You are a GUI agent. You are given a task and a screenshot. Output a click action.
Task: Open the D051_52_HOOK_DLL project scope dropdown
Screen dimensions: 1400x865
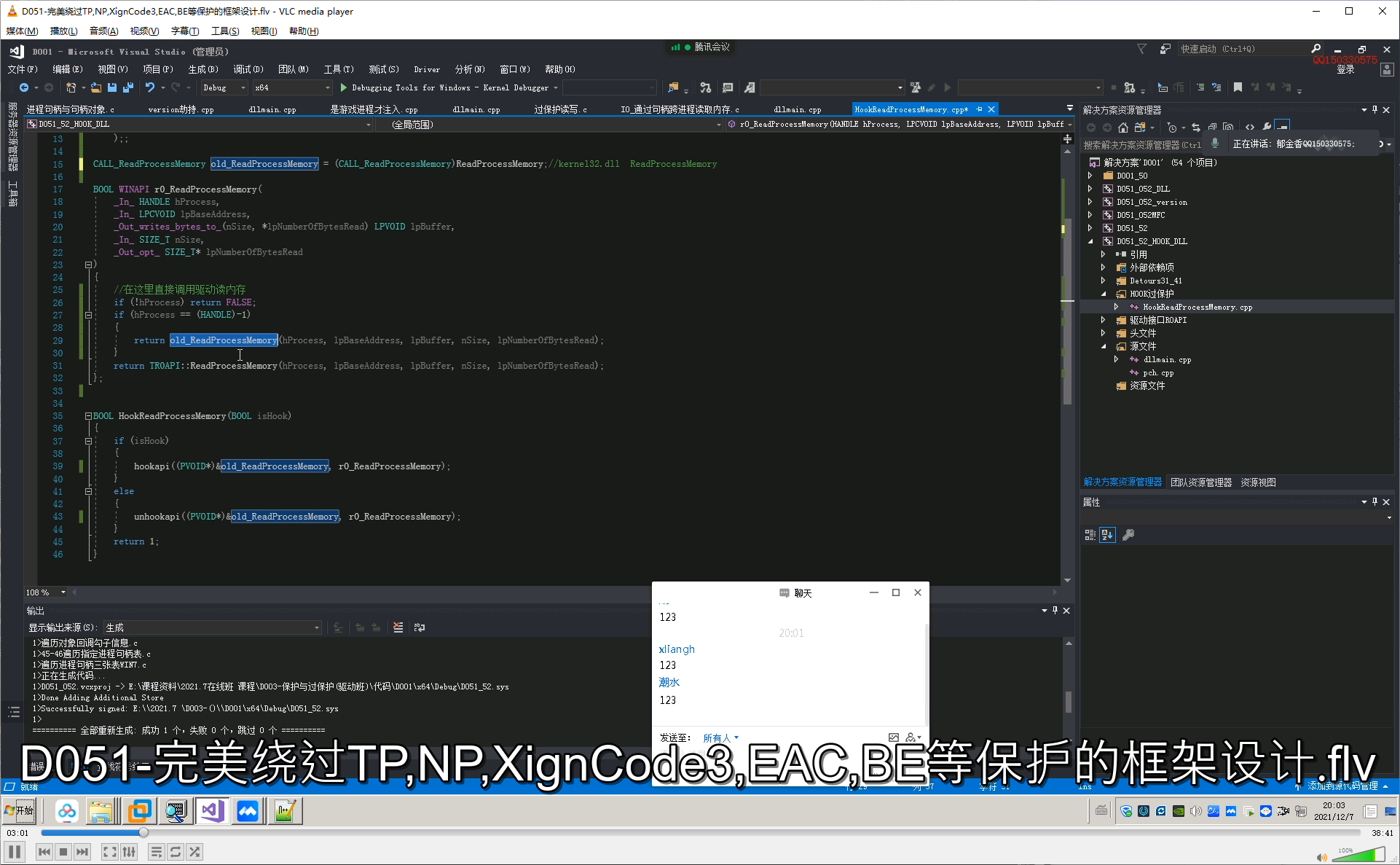click(x=199, y=125)
